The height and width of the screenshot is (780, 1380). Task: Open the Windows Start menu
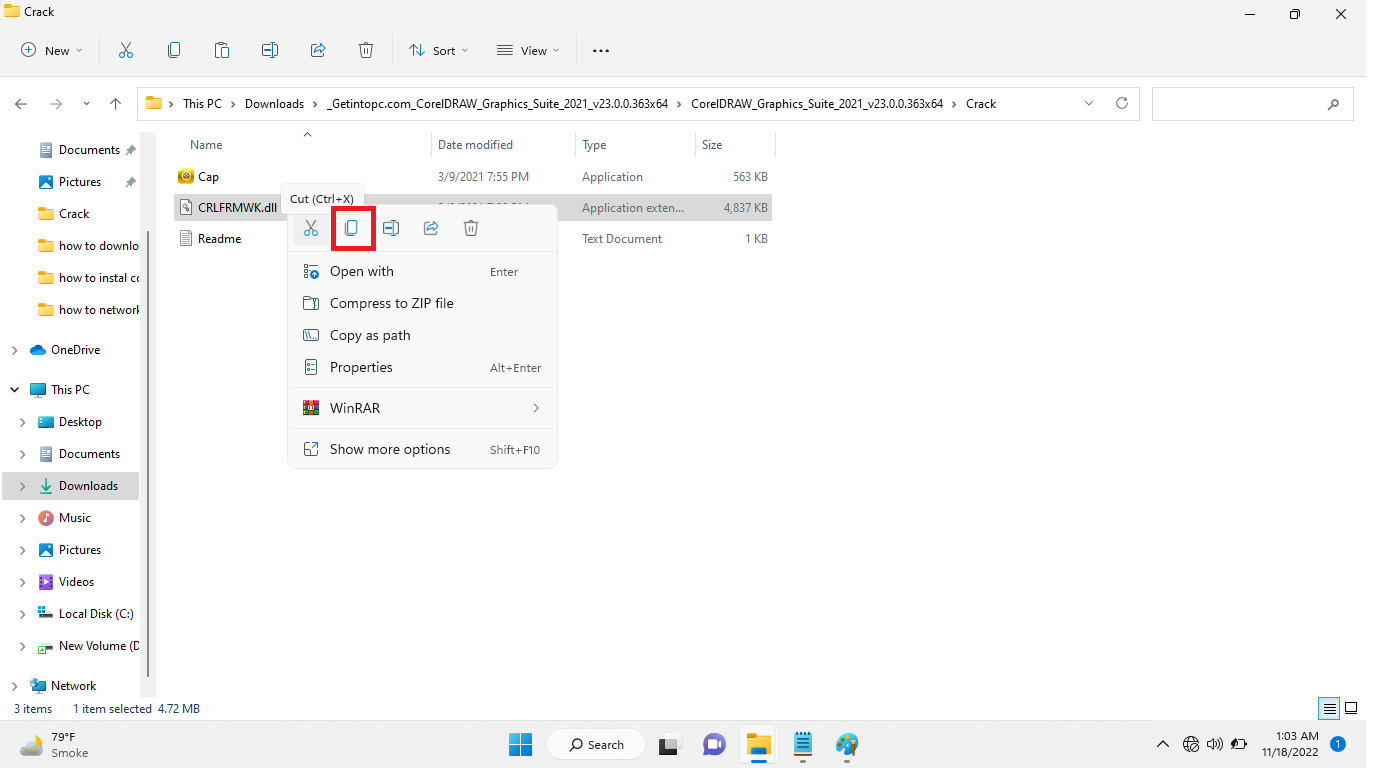[520, 745]
